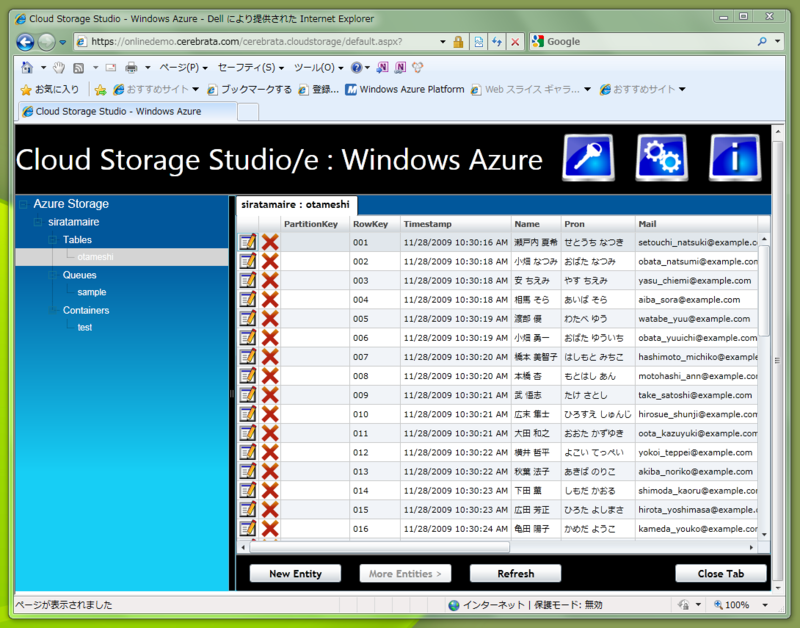Click the Close Tab button
The image size is (800, 628).
point(720,573)
